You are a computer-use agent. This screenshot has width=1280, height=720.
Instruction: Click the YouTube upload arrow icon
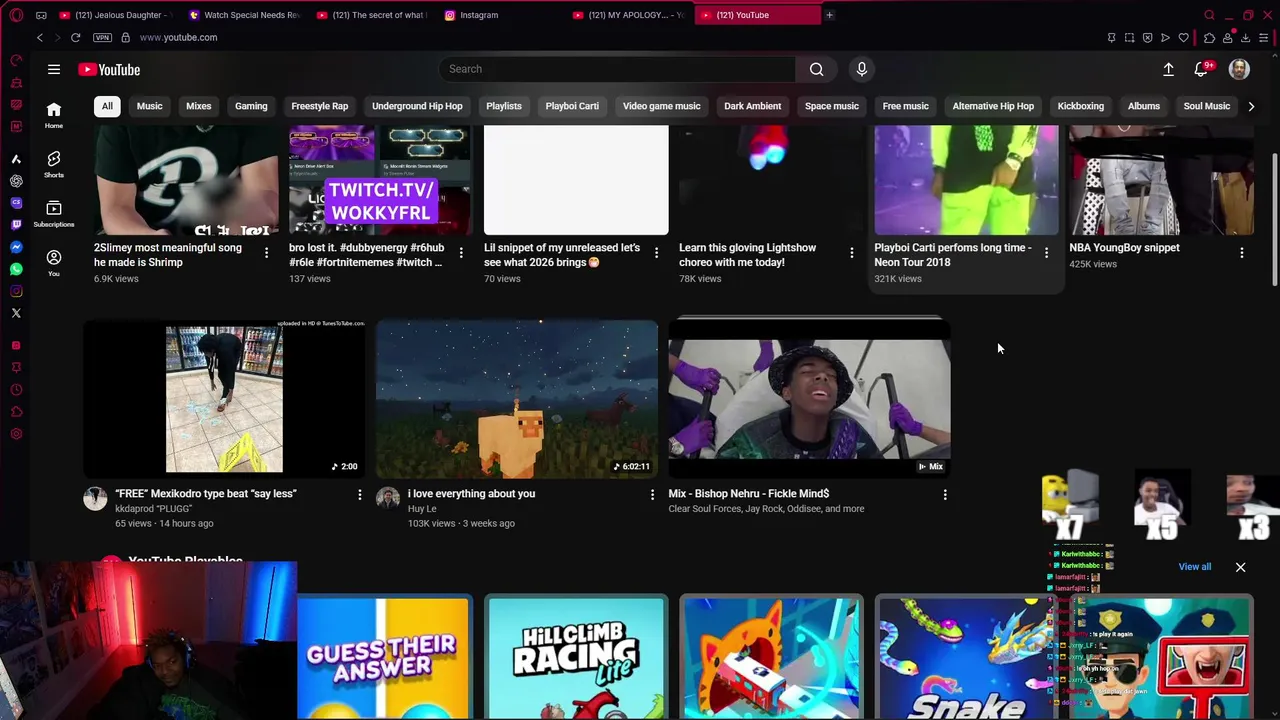point(1168,69)
